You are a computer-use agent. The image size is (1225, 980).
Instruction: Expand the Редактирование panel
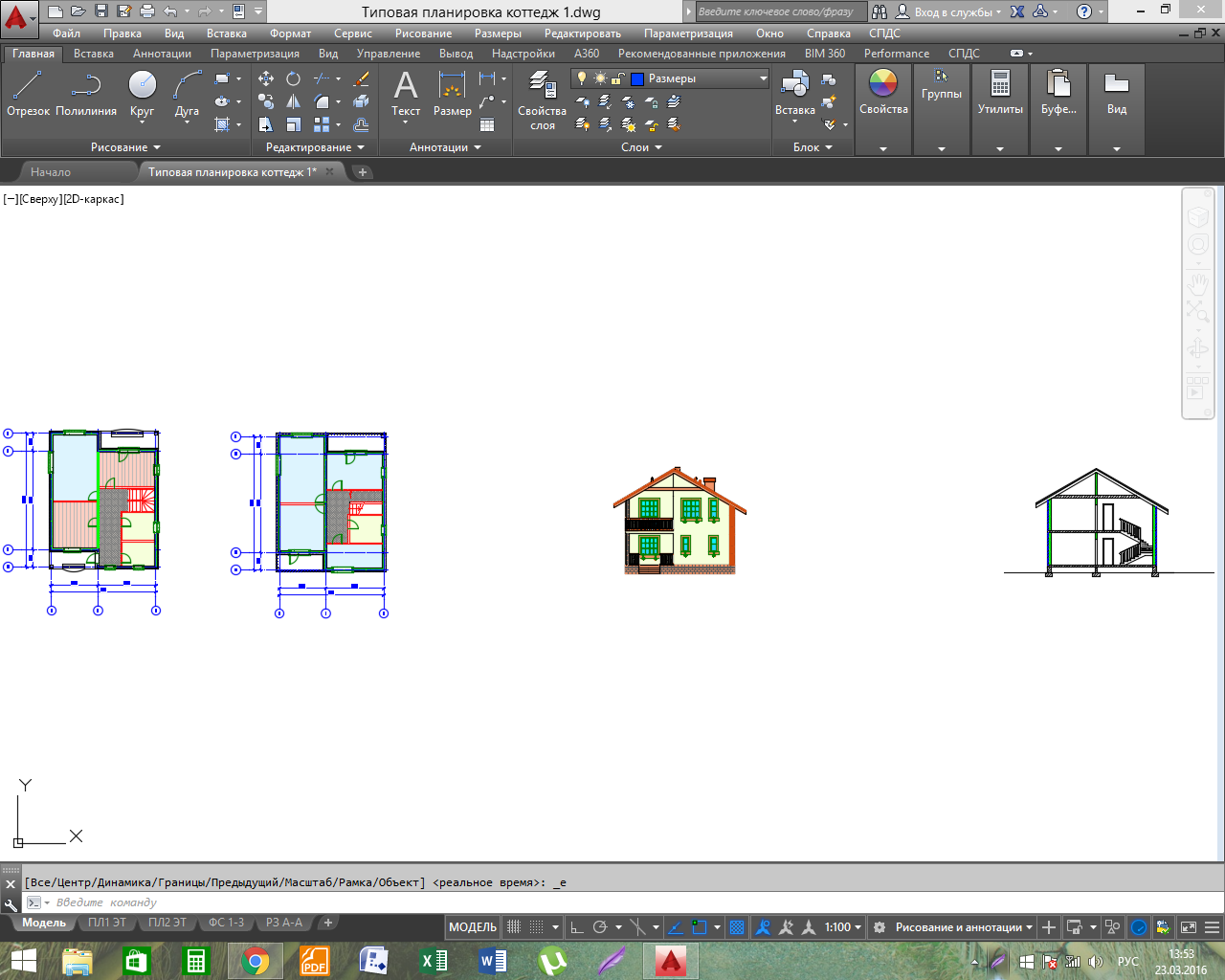pos(315,147)
